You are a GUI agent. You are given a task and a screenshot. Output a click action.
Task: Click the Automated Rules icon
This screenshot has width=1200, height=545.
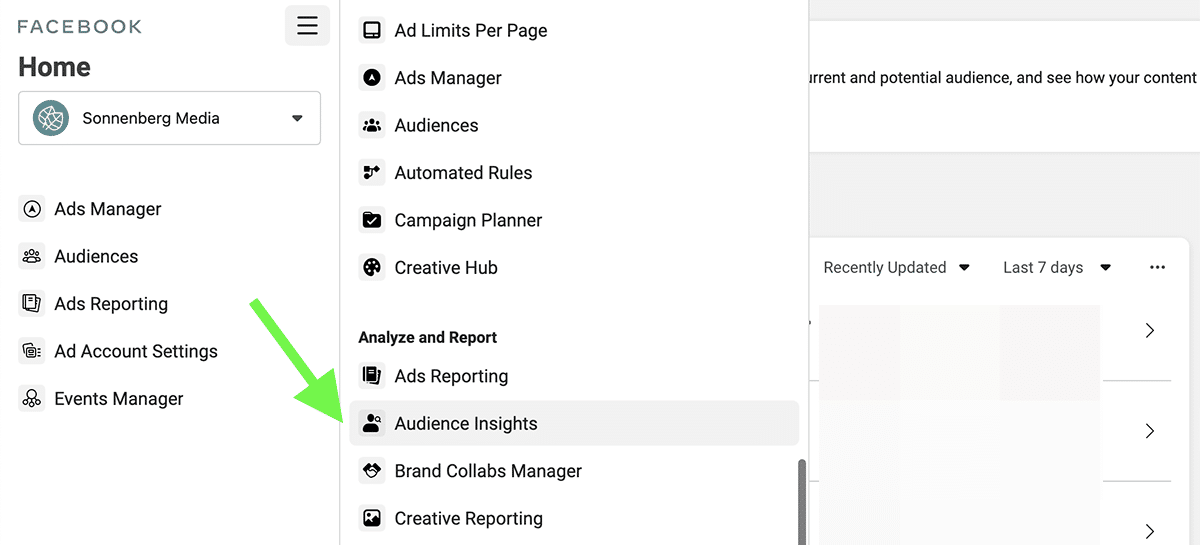[372, 173]
